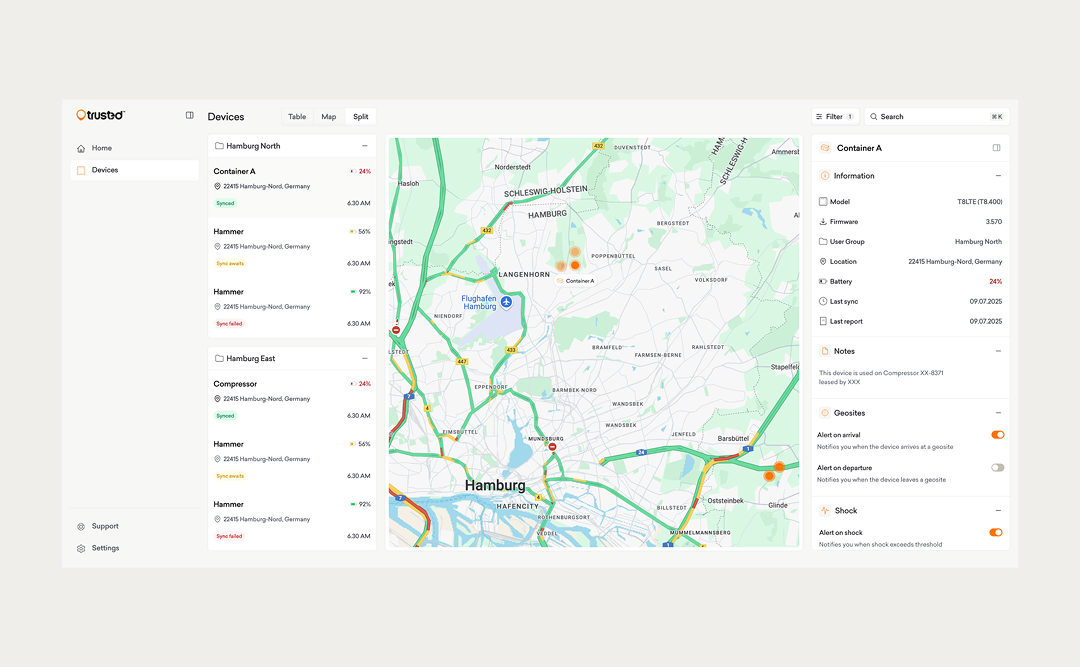Viewport: 1080px width, 667px height.
Task: Go to Home in the sidebar
Action: [x=134, y=148]
